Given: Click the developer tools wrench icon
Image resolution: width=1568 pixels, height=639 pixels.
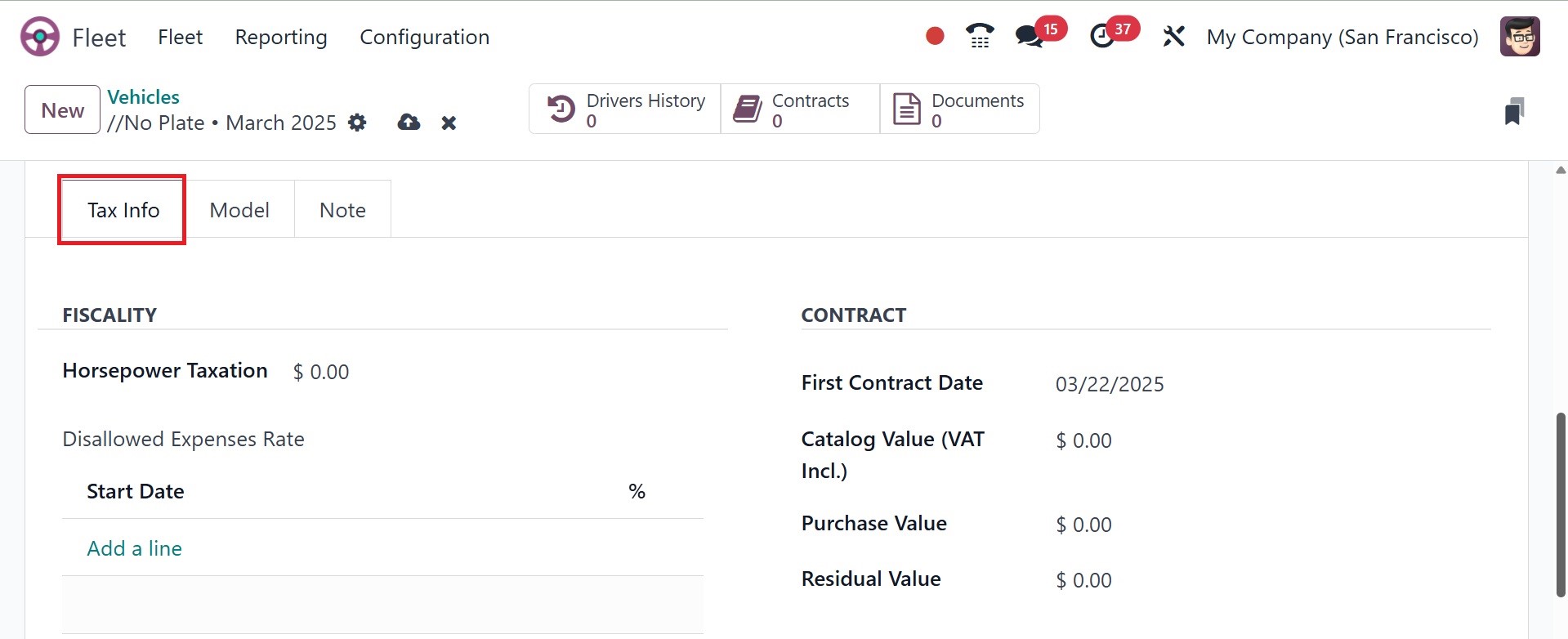Looking at the screenshot, I should click(1174, 37).
